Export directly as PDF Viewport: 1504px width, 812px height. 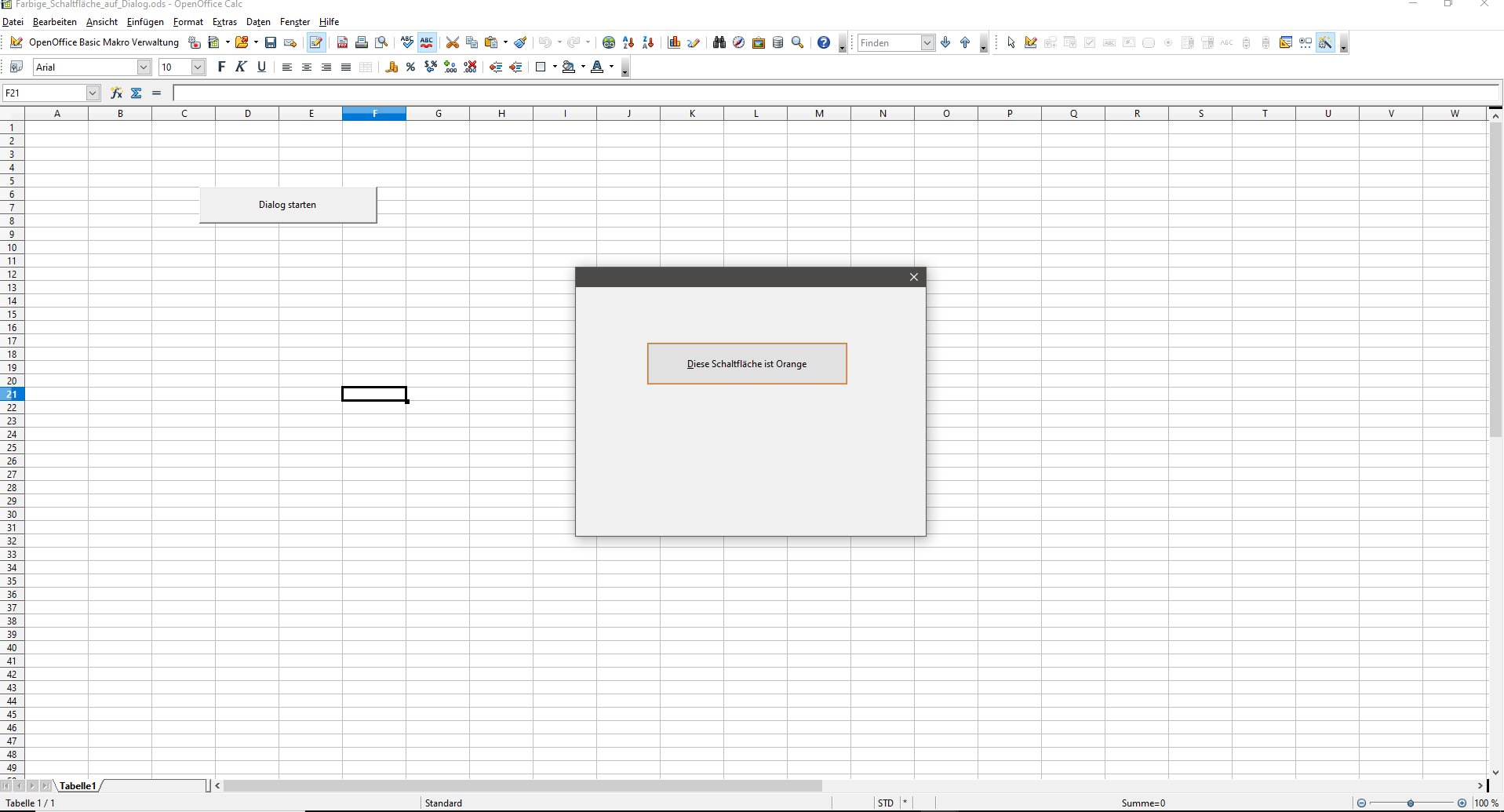342,43
